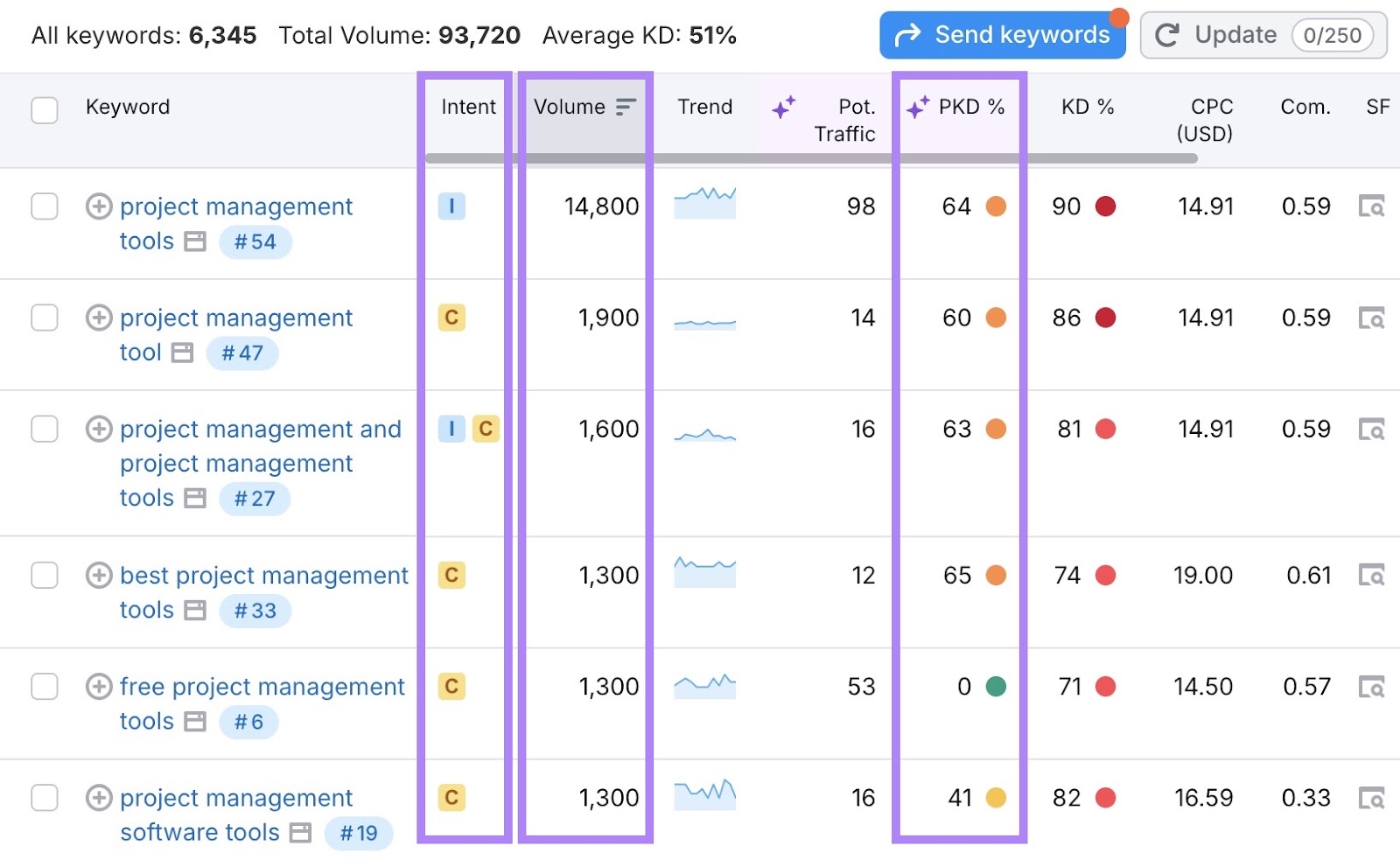Open the "free project management tools" keyword link

pyautogui.click(x=262, y=687)
